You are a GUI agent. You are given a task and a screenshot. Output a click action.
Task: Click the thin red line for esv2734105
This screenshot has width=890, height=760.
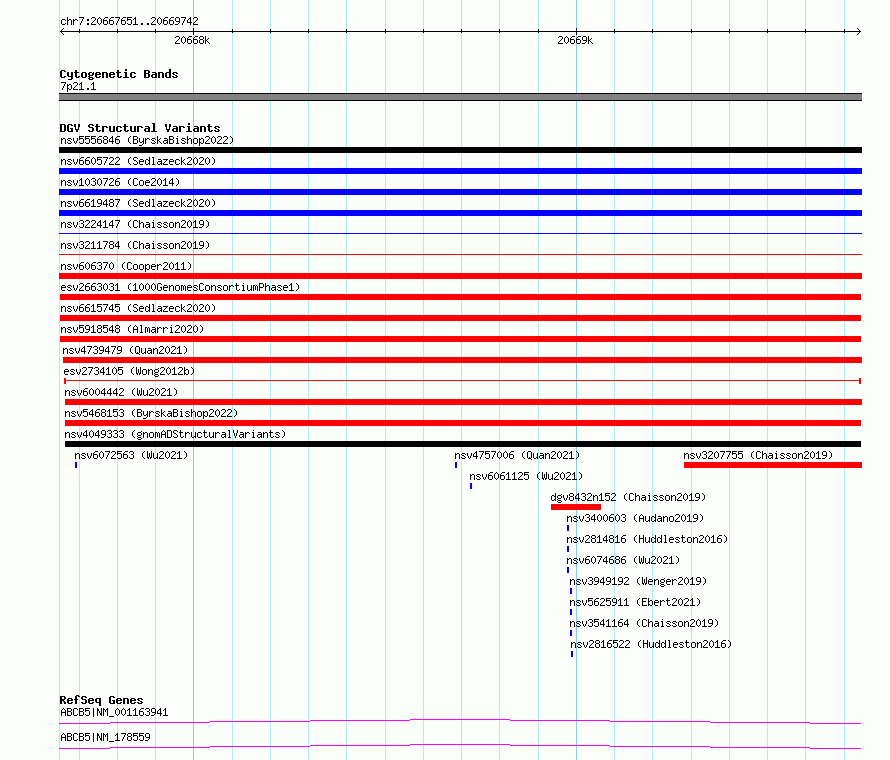point(463,381)
